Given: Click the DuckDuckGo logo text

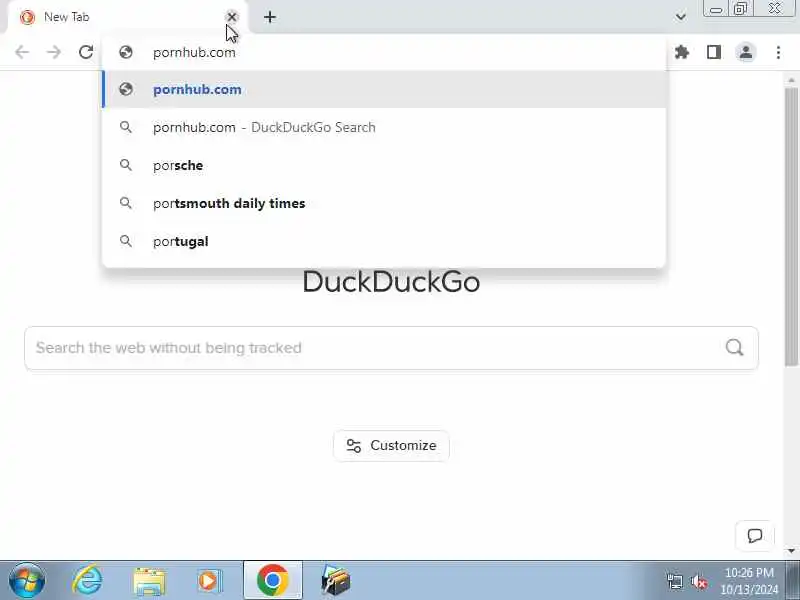Looking at the screenshot, I should [391, 282].
